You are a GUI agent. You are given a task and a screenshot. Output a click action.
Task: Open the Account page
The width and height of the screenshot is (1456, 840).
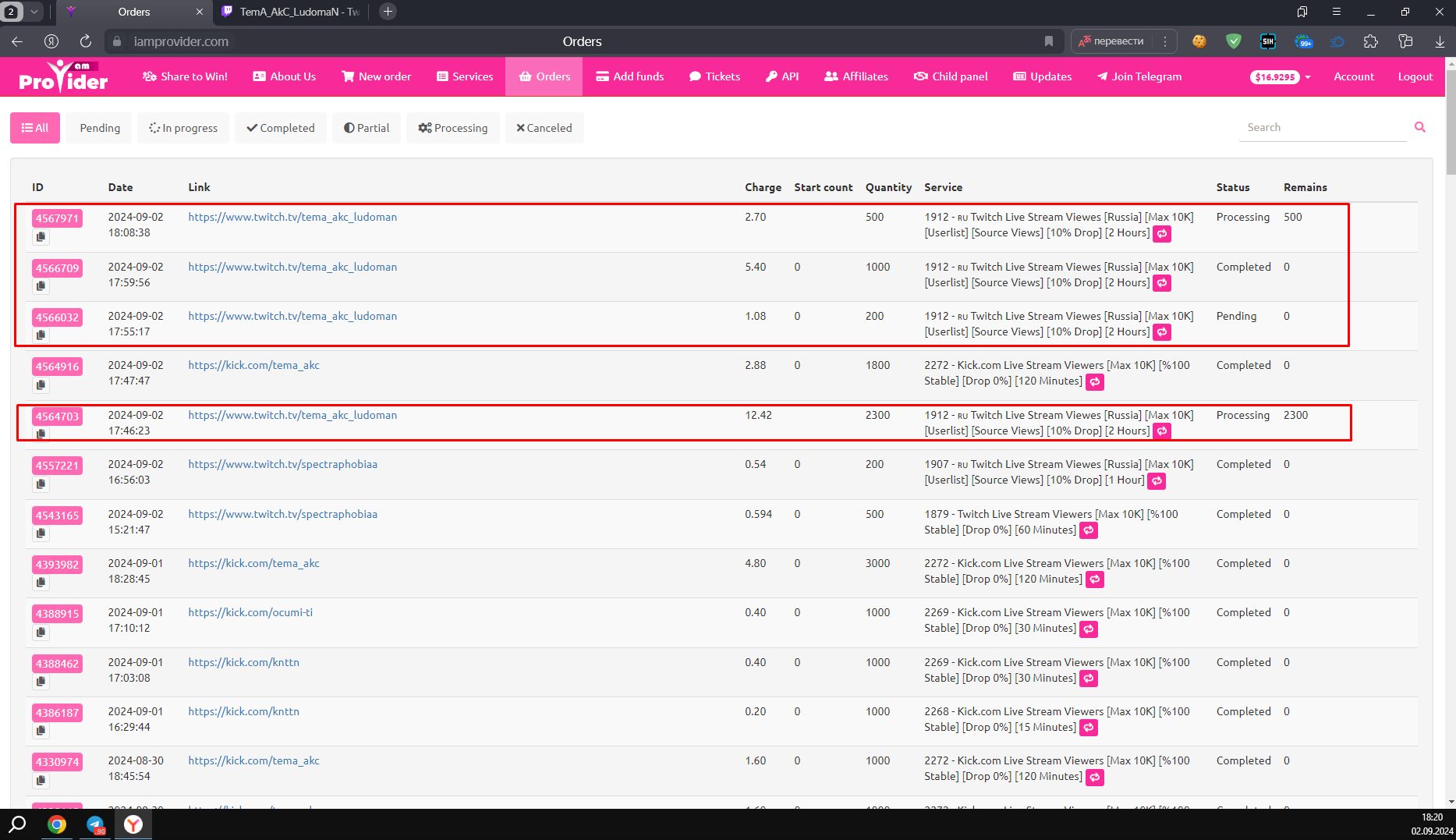1354,76
